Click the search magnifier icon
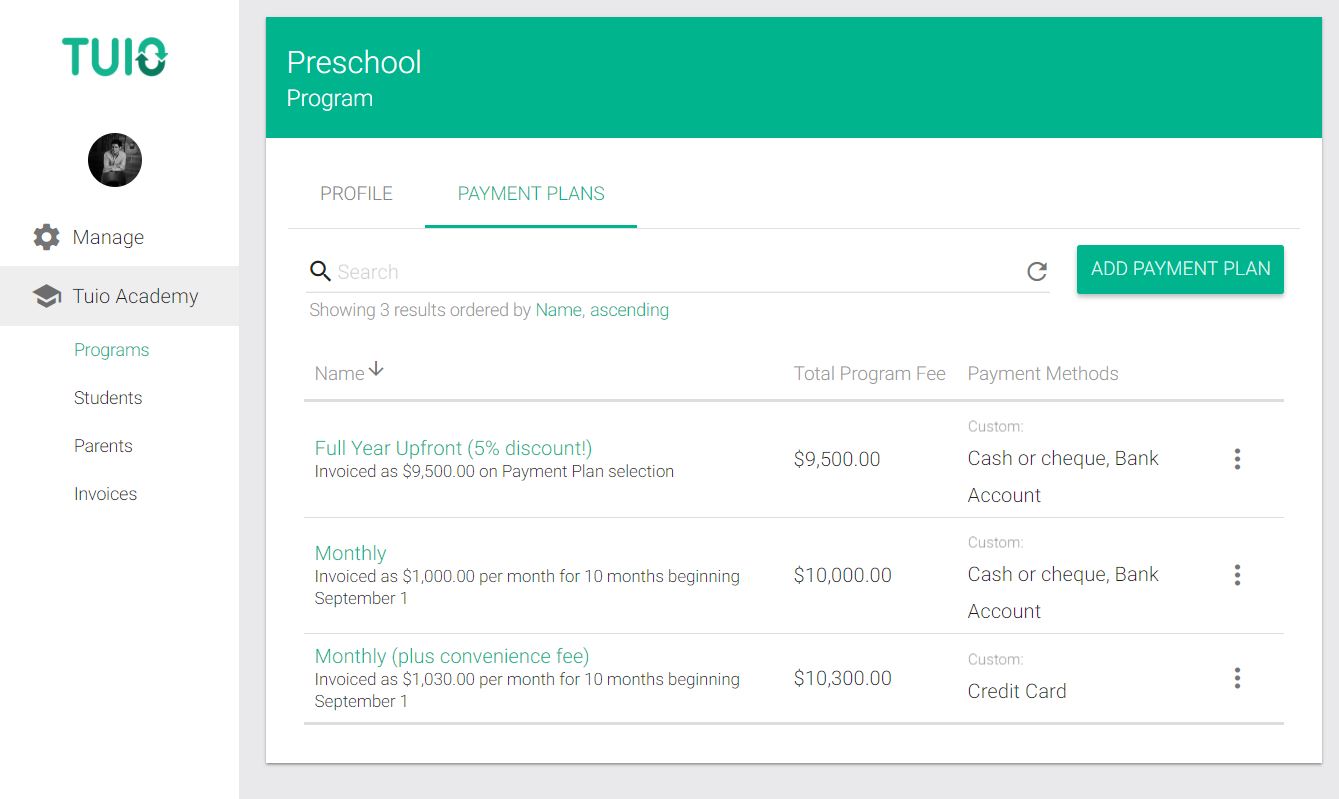 [x=320, y=271]
